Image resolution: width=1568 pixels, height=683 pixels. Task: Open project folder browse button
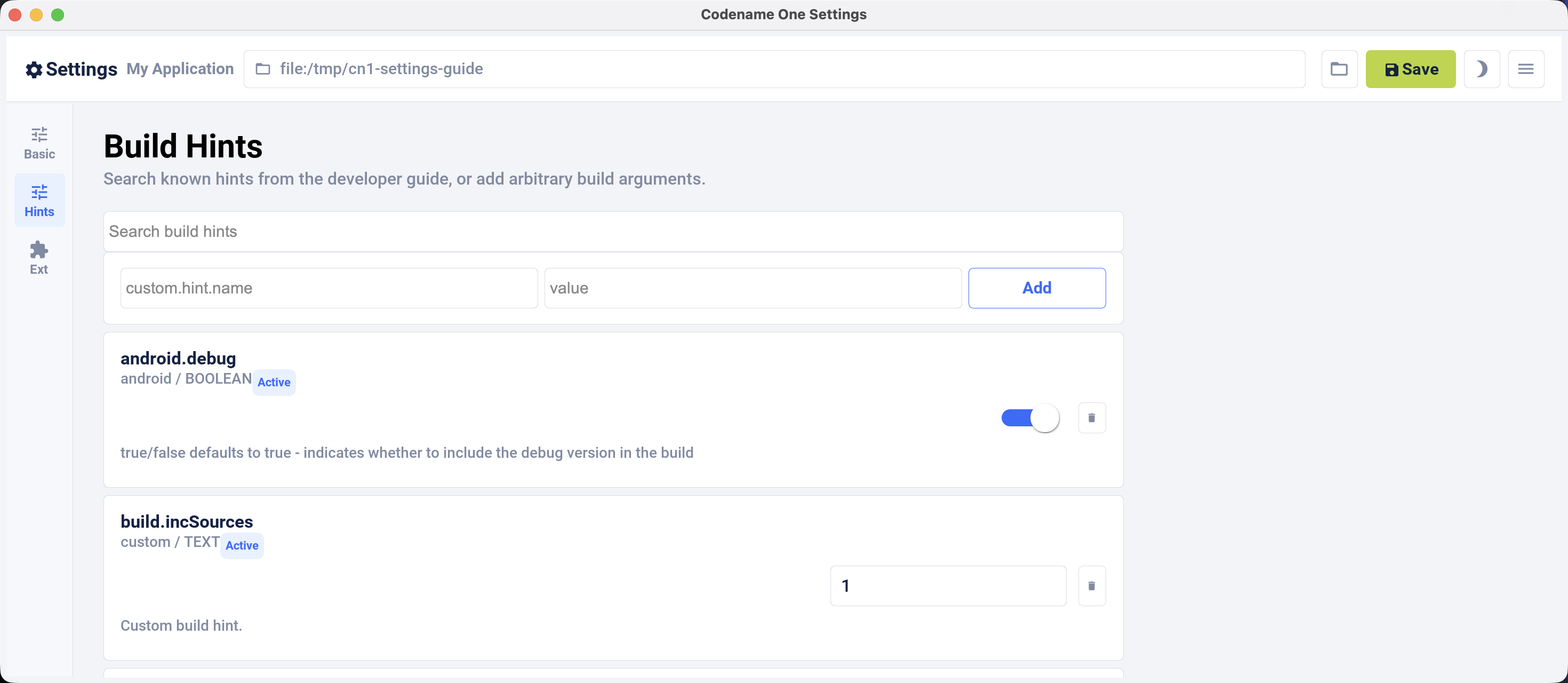pyautogui.click(x=1339, y=69)
